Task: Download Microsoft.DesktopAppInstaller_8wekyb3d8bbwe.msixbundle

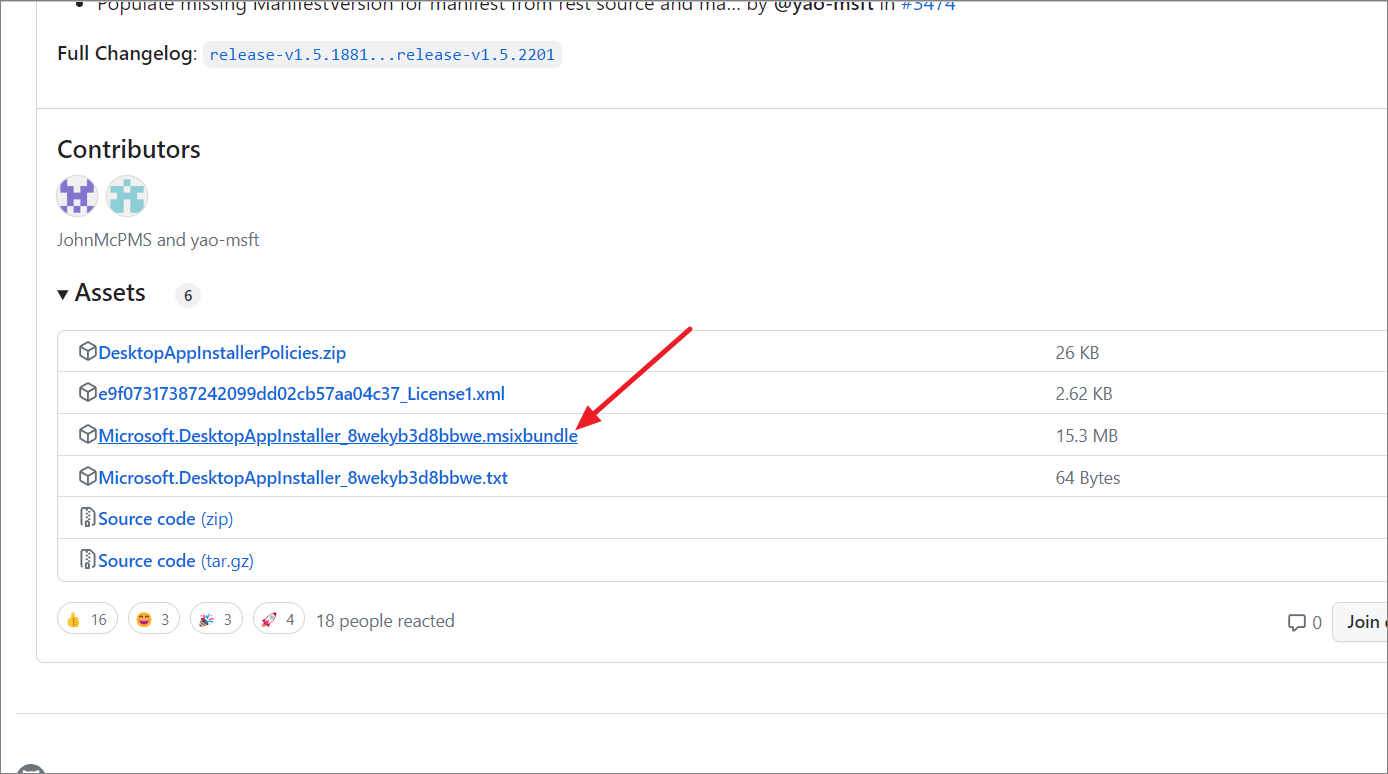Action: coord(337,435)
